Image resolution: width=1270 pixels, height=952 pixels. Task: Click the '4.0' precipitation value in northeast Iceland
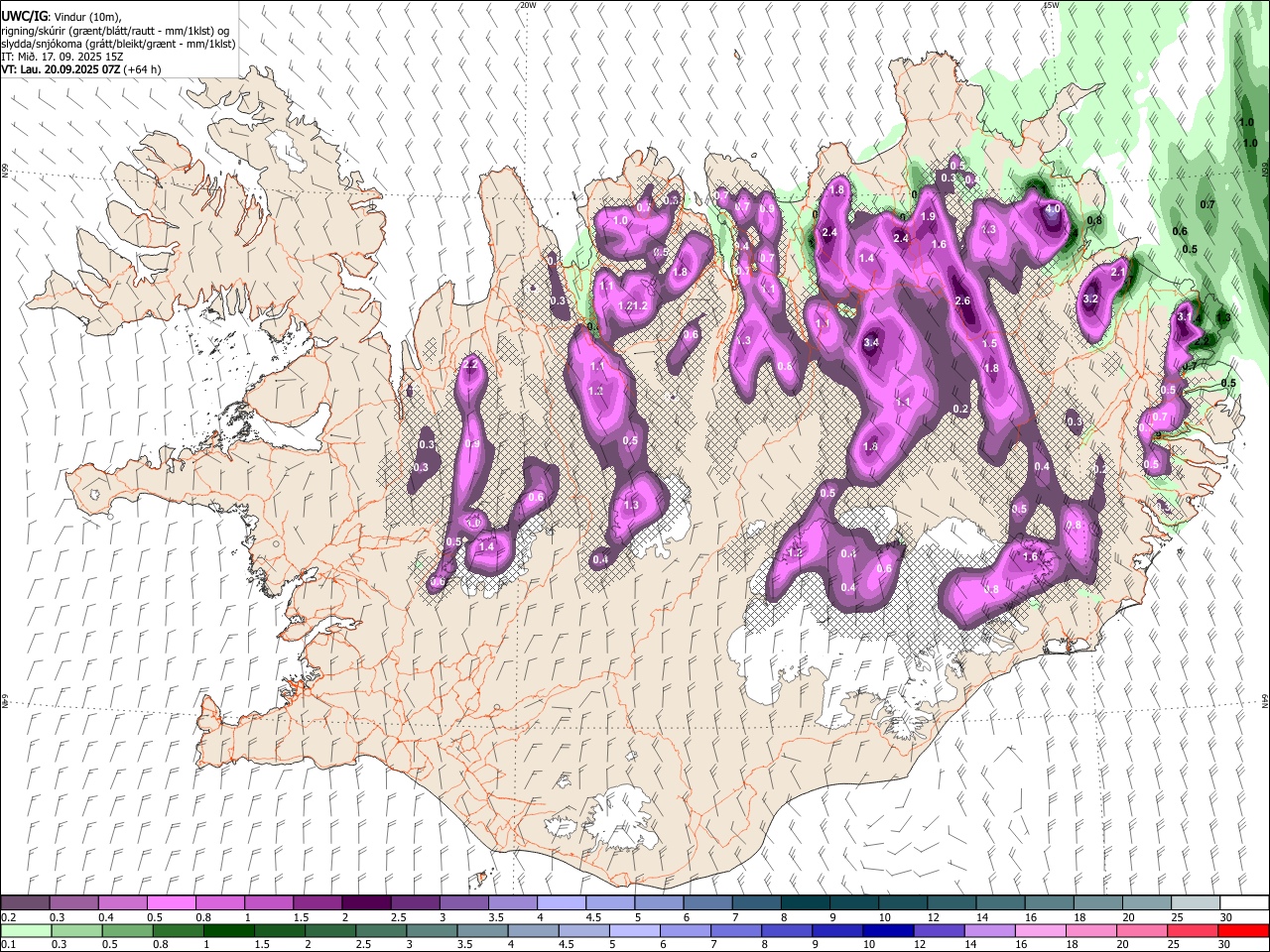pyautogui.click(x=1053, y=209)
